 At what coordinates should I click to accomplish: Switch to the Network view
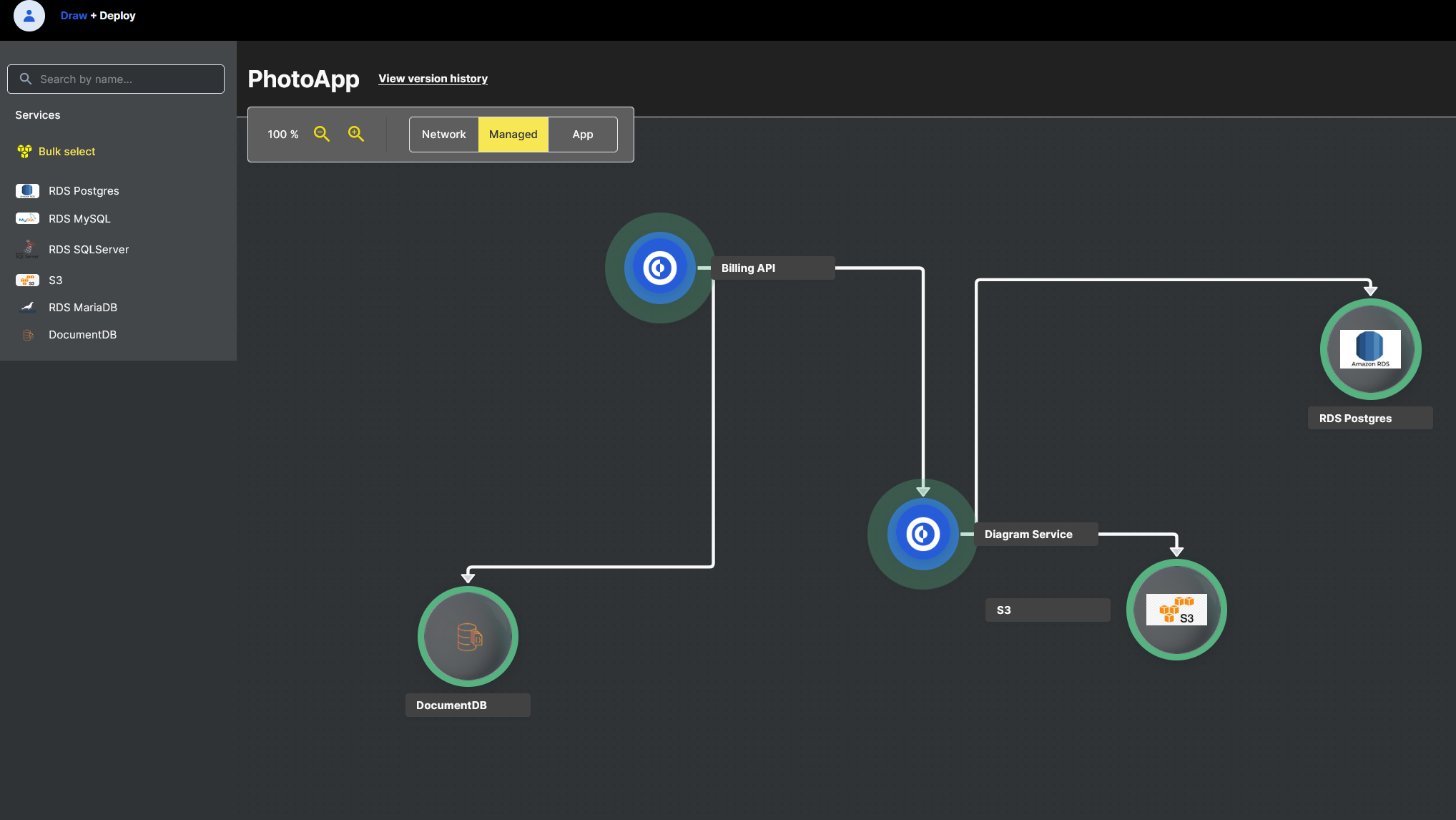[443, 135]
